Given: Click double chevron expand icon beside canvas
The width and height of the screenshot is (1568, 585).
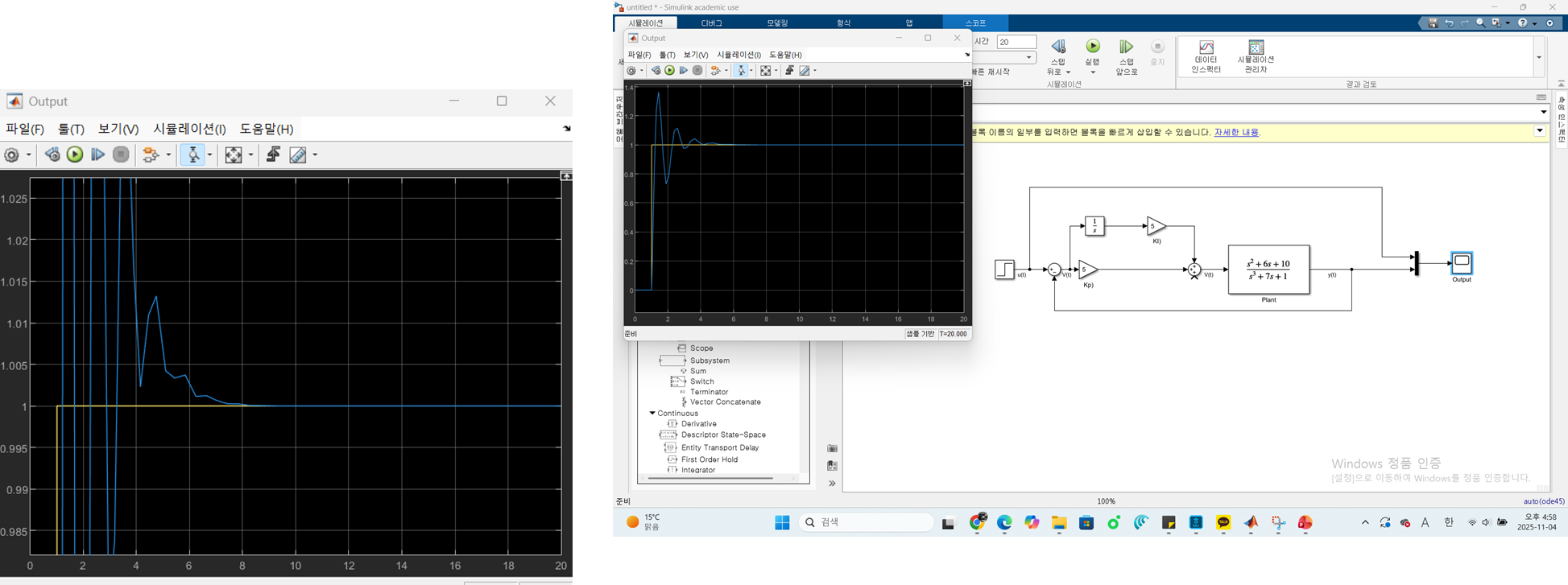Looking at the screenshot, I should tap(832, 484).
